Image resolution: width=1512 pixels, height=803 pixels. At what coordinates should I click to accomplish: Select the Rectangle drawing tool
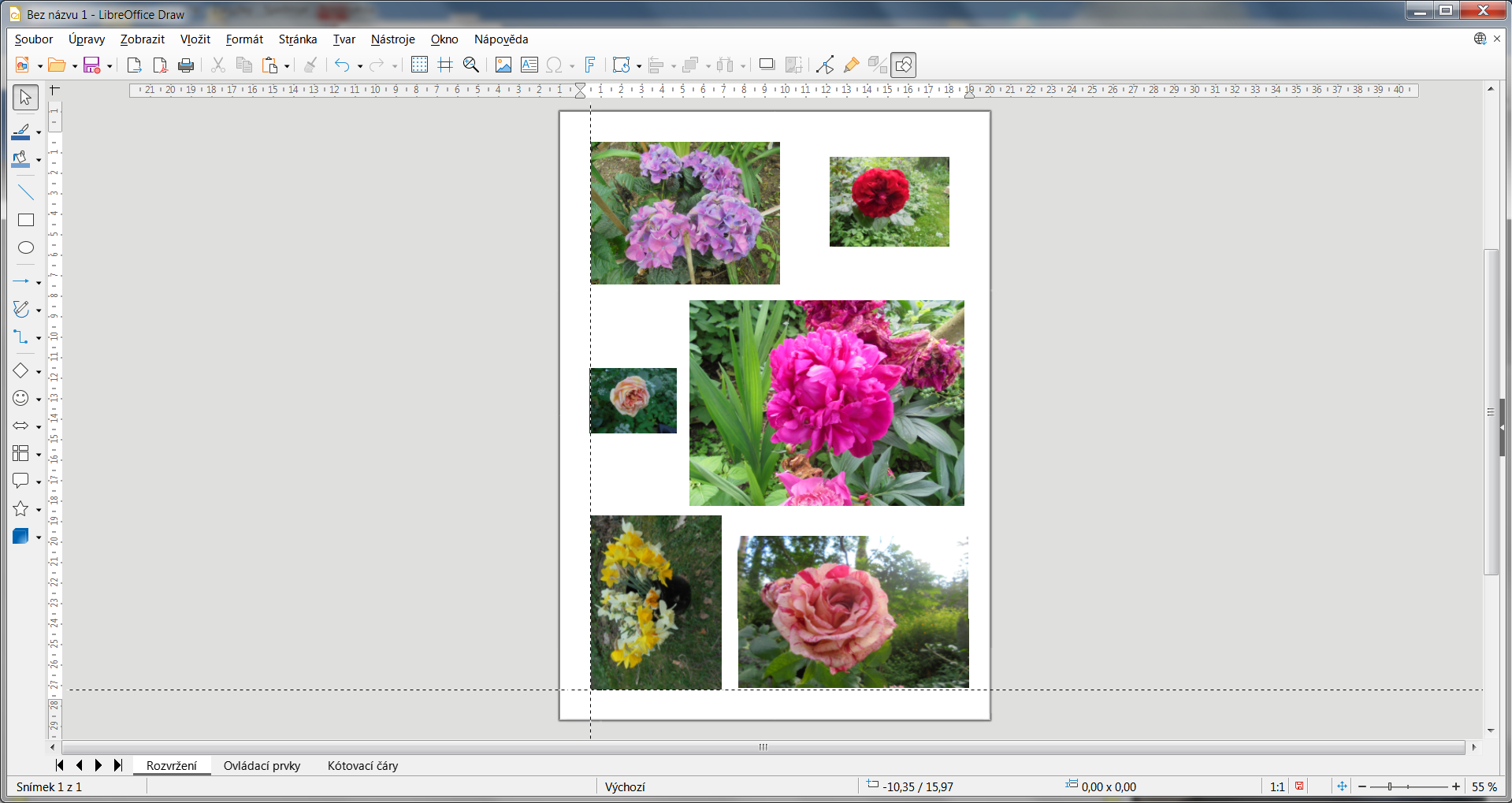(x=26, y=221)
